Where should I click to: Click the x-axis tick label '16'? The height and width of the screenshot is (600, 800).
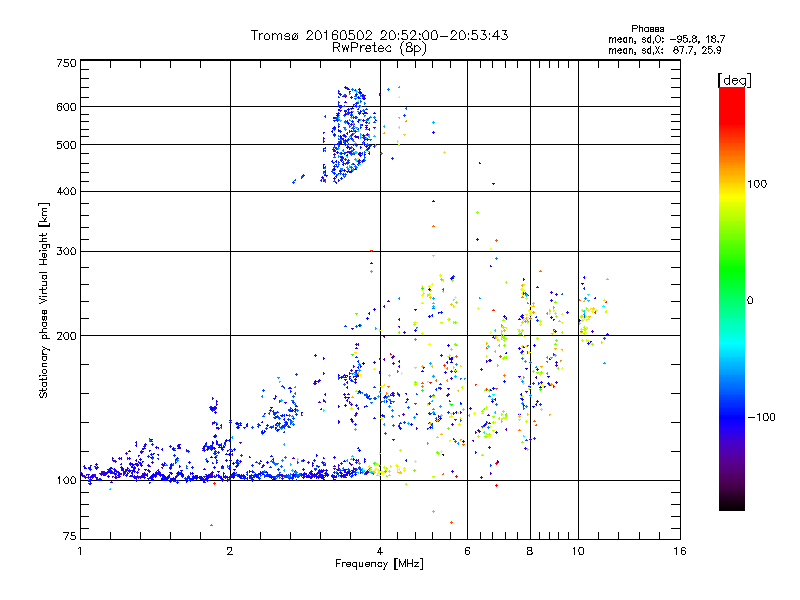680,551
